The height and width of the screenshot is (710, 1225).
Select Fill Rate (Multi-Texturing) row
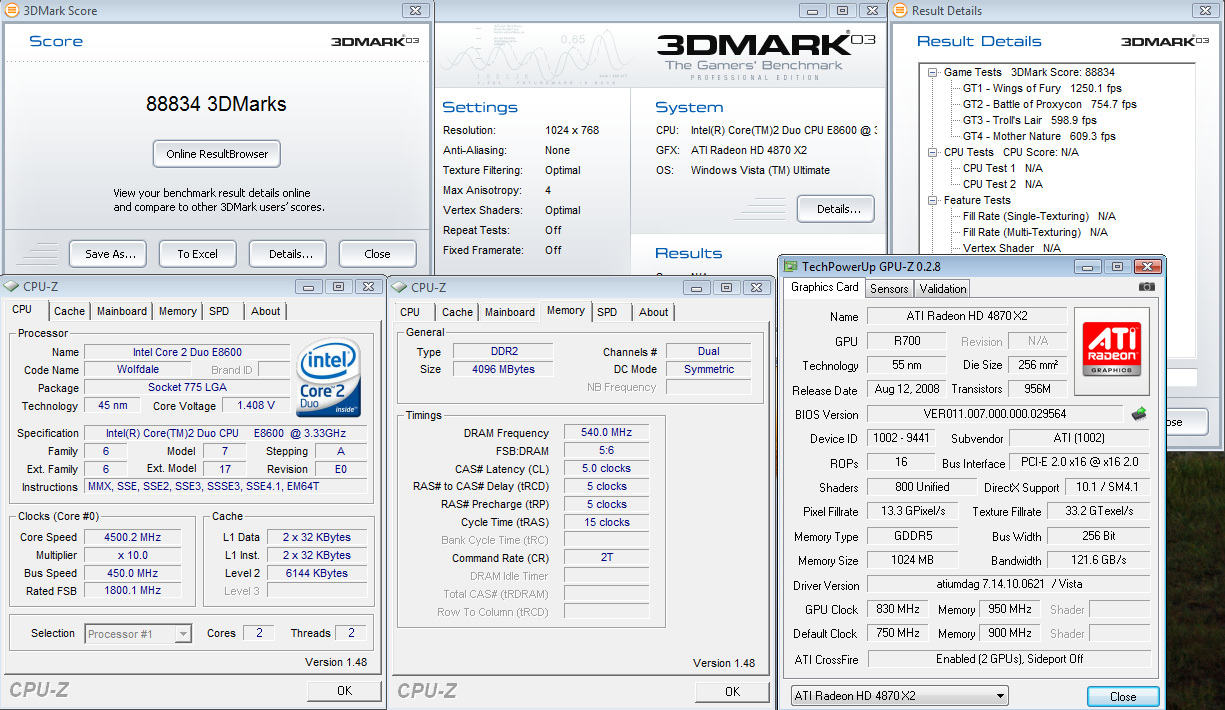1035,232
